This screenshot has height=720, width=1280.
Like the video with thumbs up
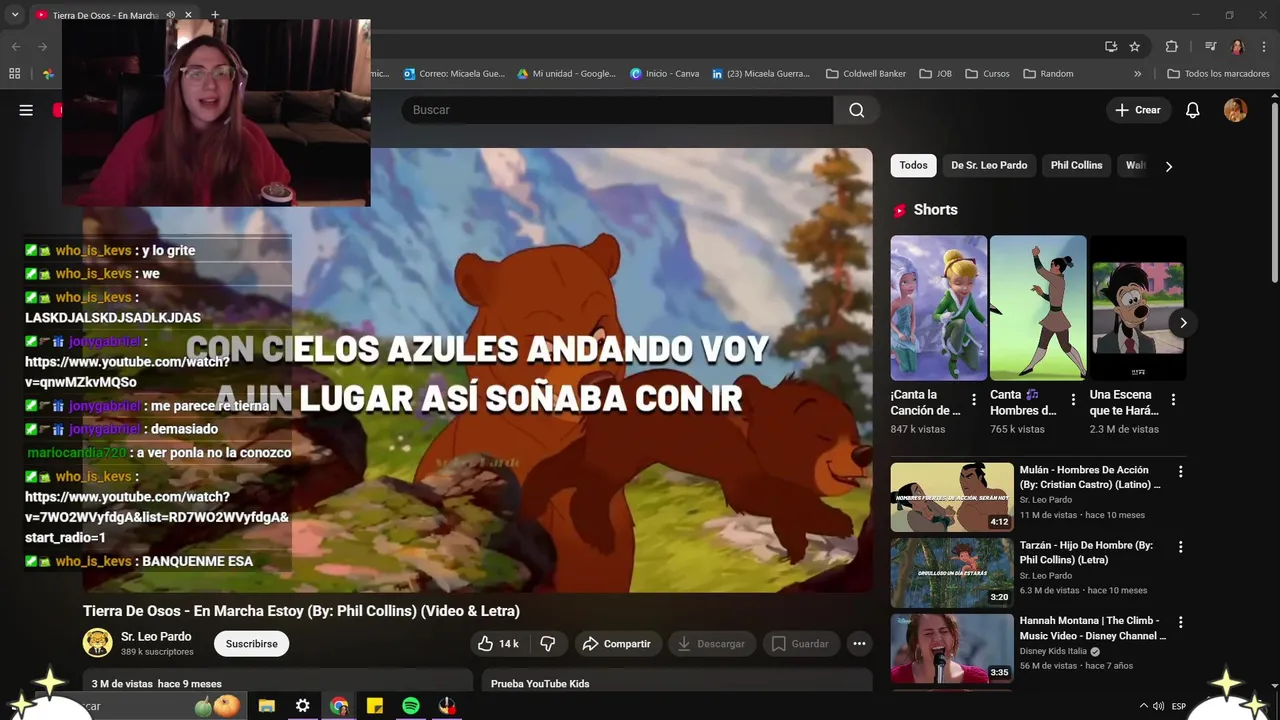(498, 644)
